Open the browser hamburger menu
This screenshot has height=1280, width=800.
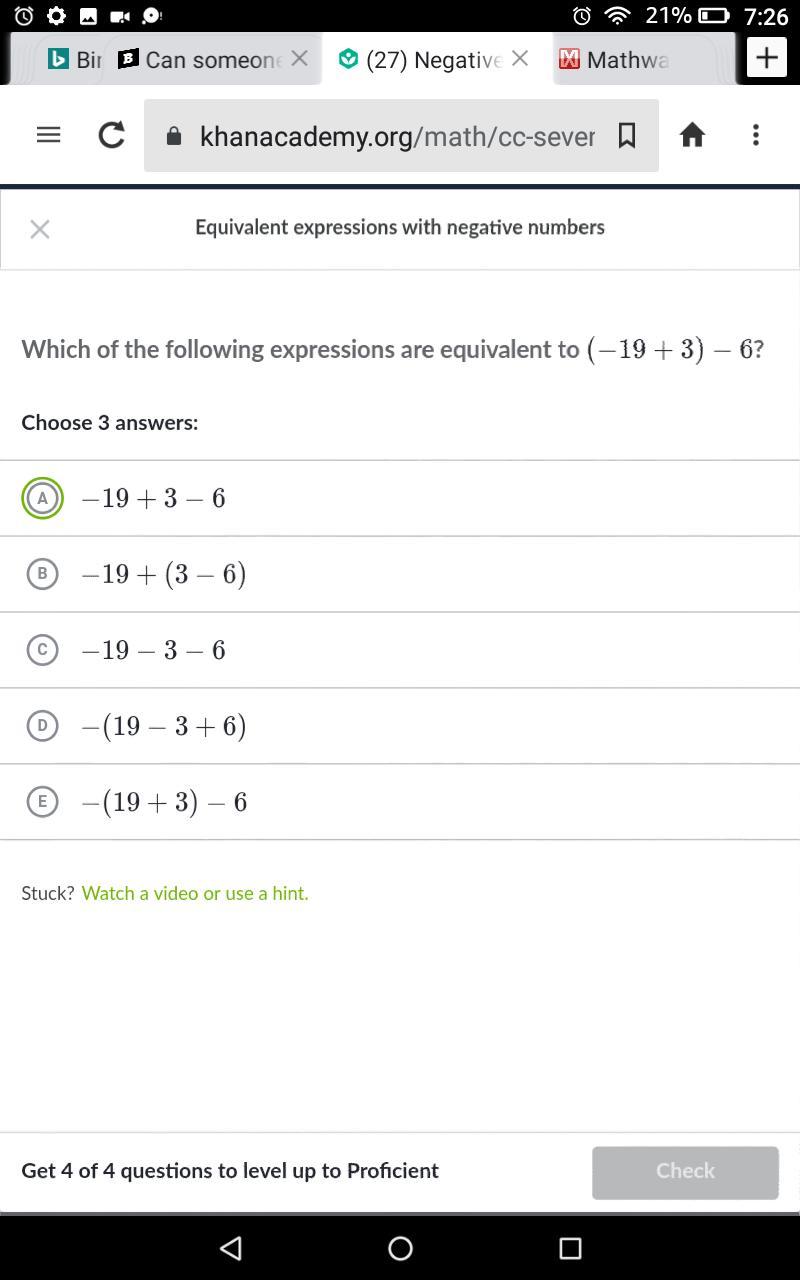point(48,135)
